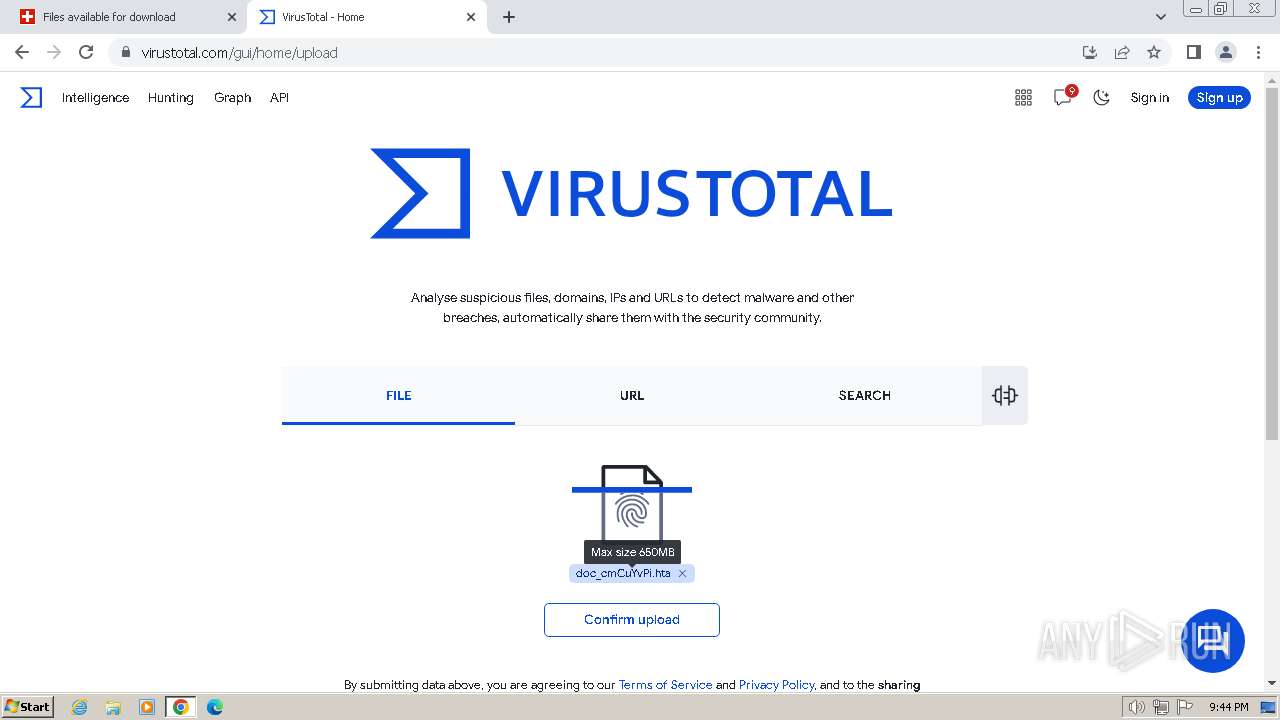Reload the page
This screenshot has width=1280, height=720.
point(86,52)
